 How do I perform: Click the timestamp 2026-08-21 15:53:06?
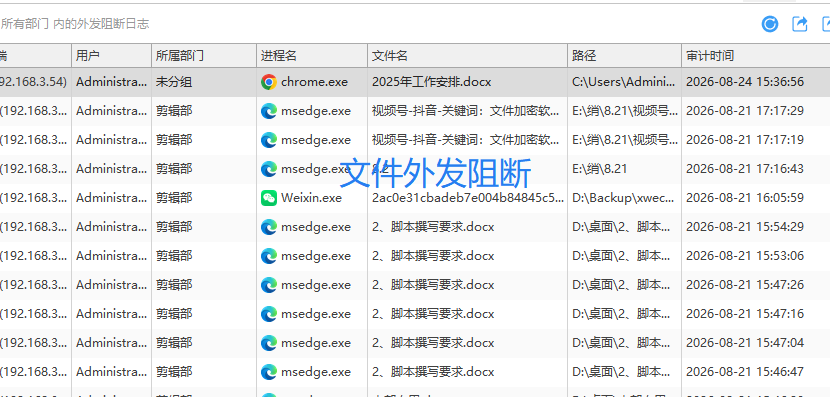745,256
